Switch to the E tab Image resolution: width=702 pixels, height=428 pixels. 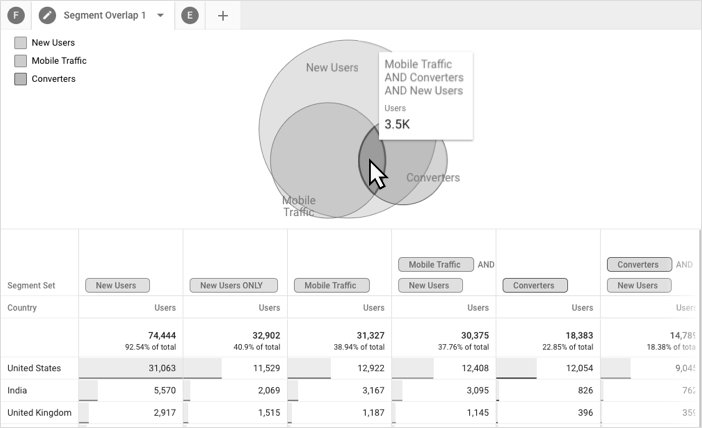click(190, 15)
